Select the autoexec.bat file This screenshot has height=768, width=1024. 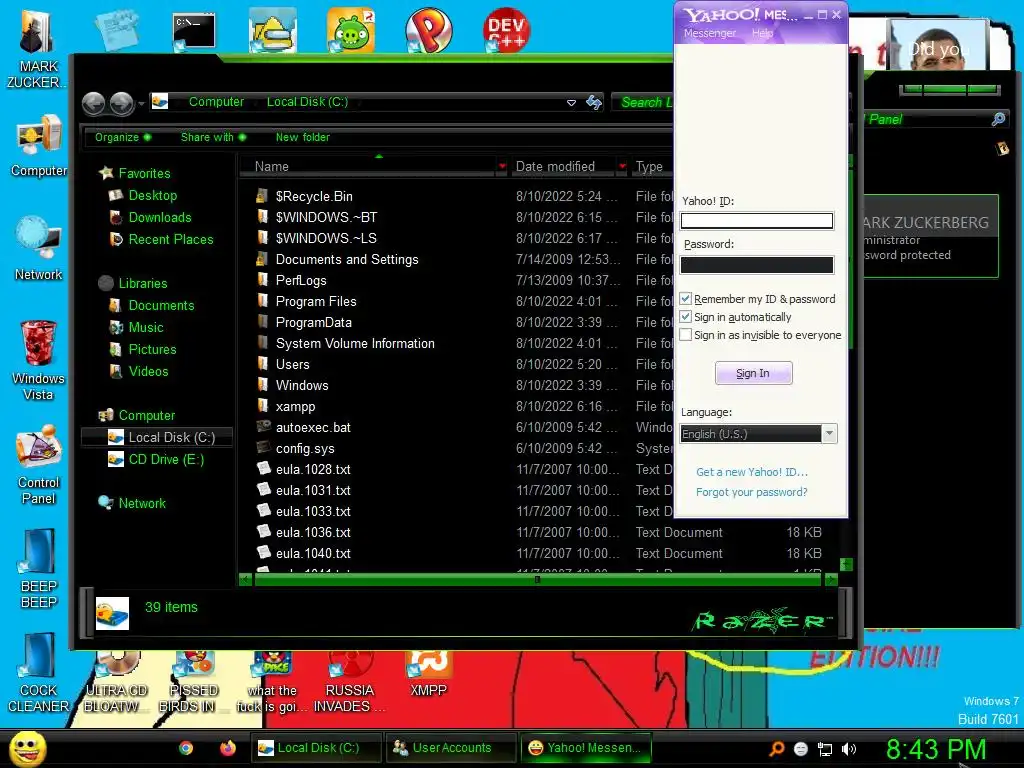coord(313,427)
